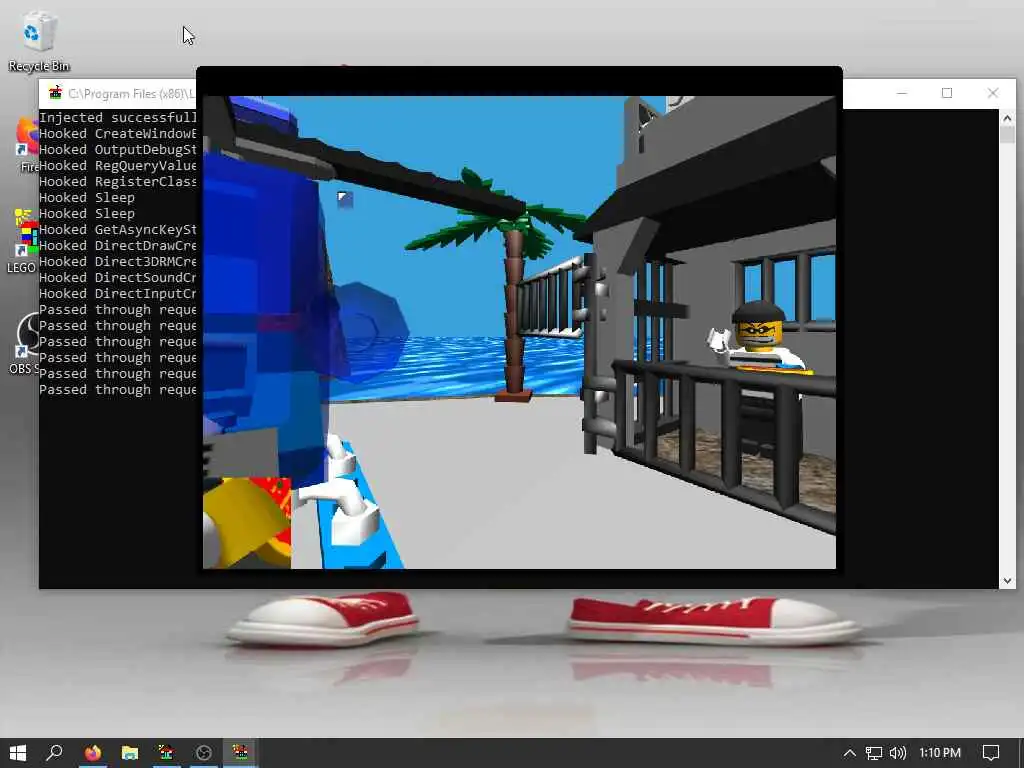Viewport: 1024px width, 768px height.
Task: Close the console window
Action: (x=993, y=93)
